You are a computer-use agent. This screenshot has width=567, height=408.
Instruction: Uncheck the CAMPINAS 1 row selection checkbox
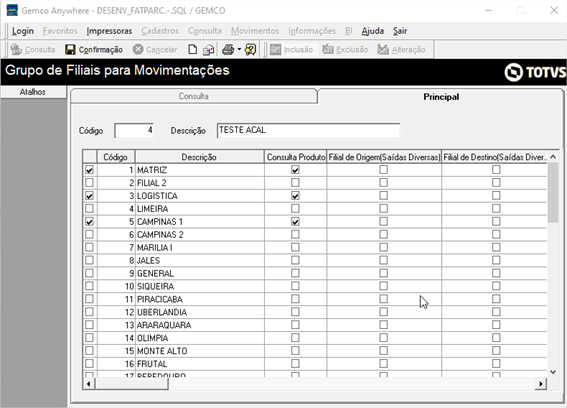pyautogui.click(x=89, y=221)
